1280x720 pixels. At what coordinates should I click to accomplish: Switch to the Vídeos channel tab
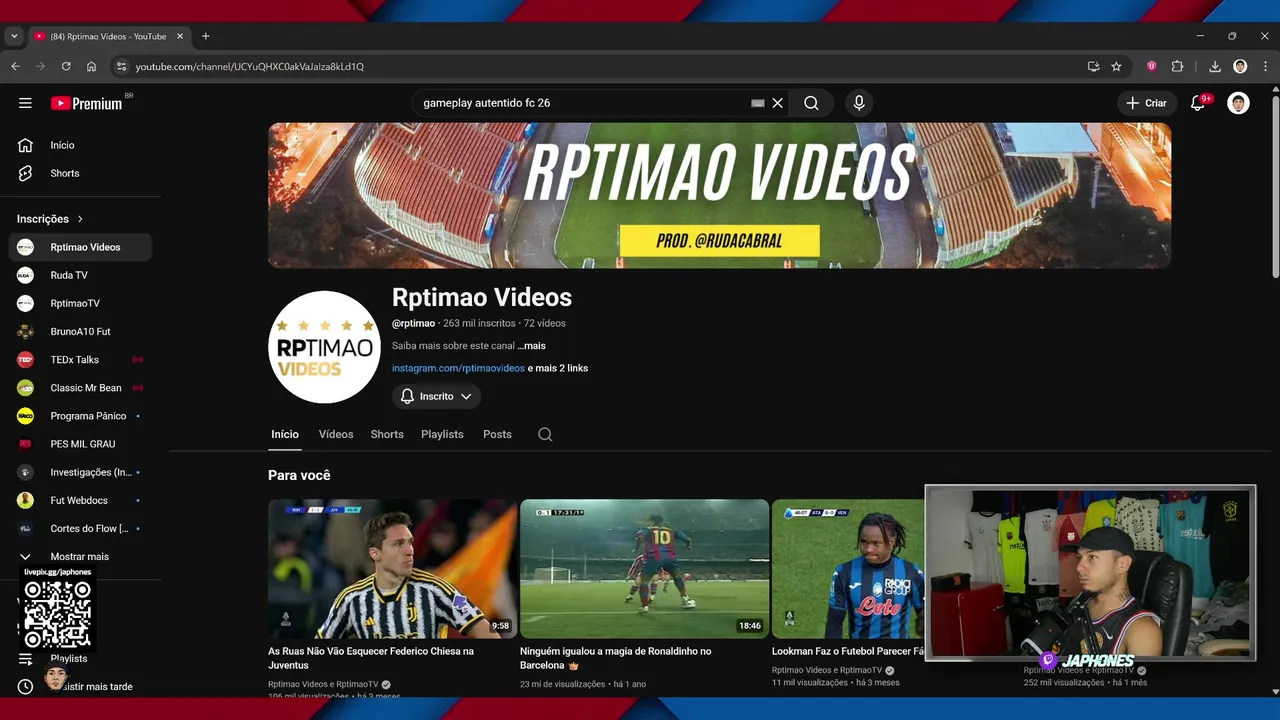tap(336, 434)
